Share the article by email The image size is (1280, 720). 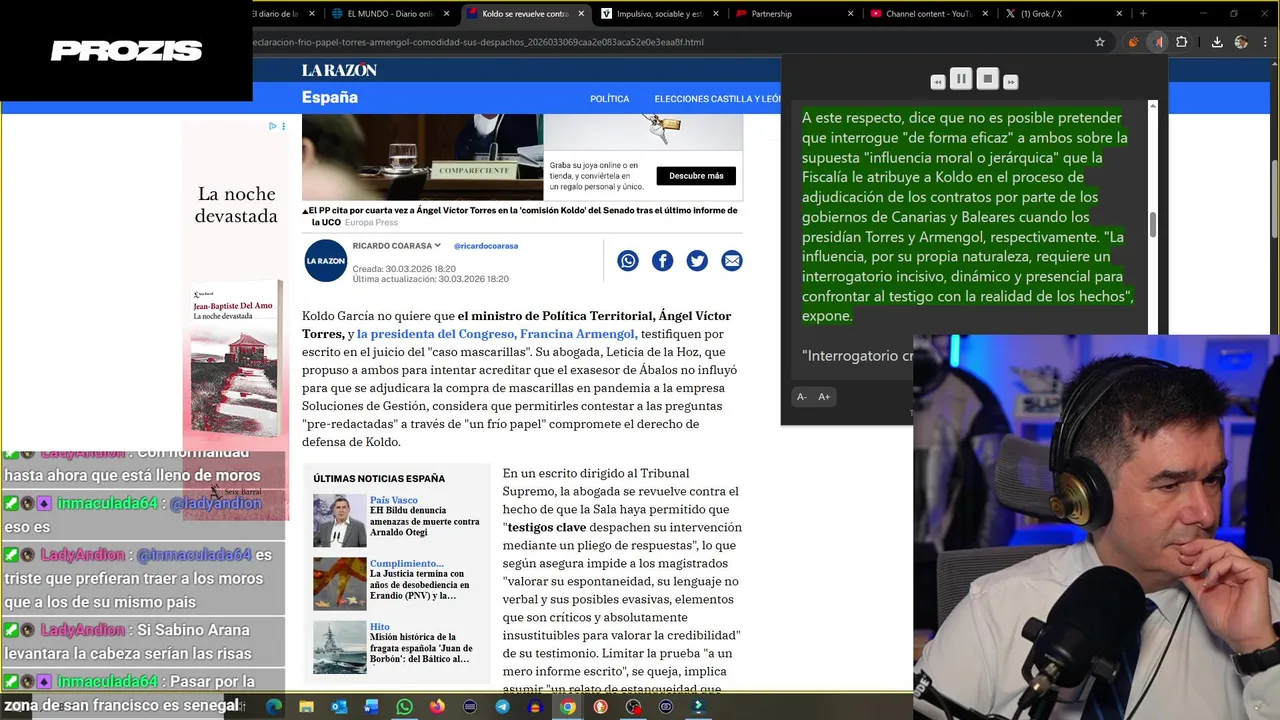pos(732,261)
